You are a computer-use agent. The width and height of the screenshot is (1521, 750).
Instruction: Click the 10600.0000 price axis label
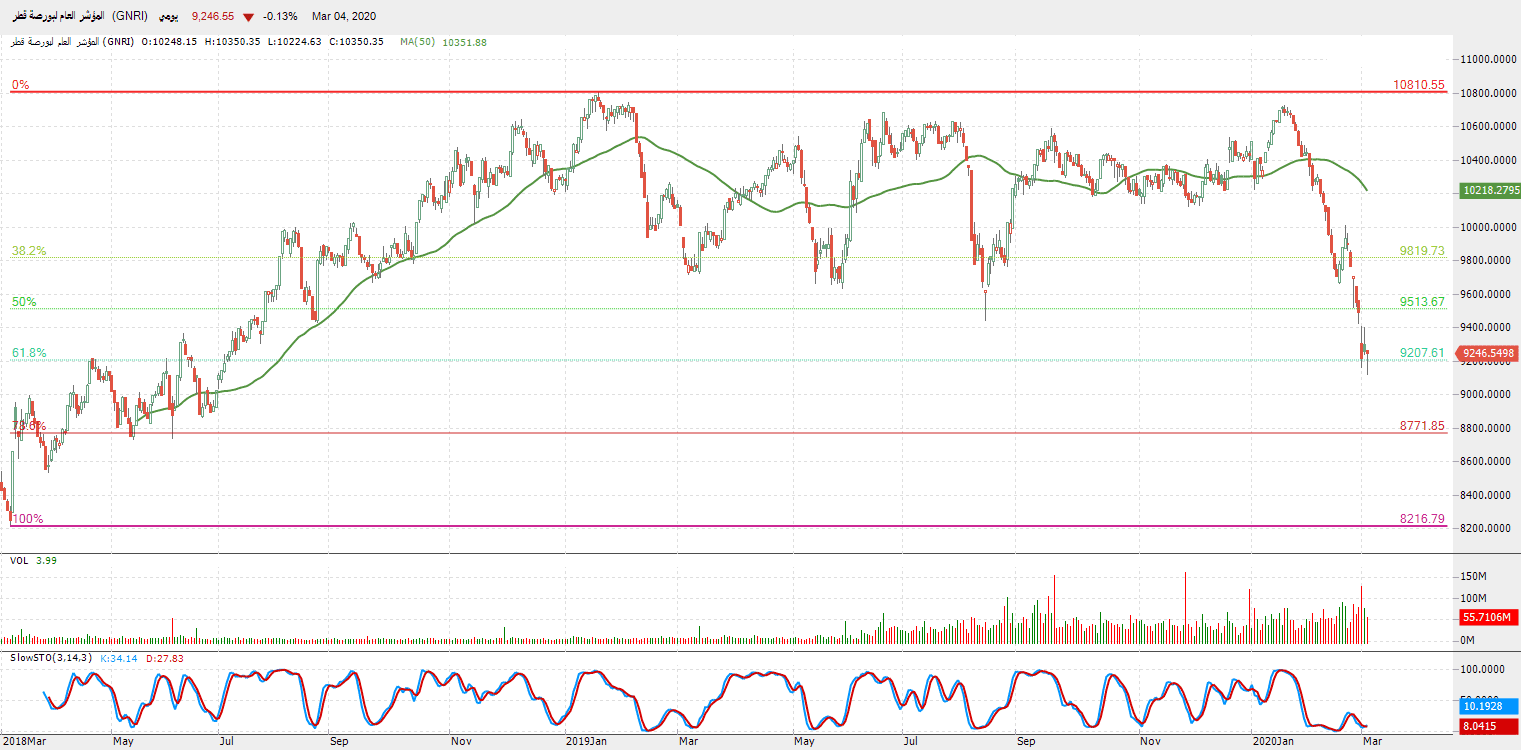(1489, 126)
